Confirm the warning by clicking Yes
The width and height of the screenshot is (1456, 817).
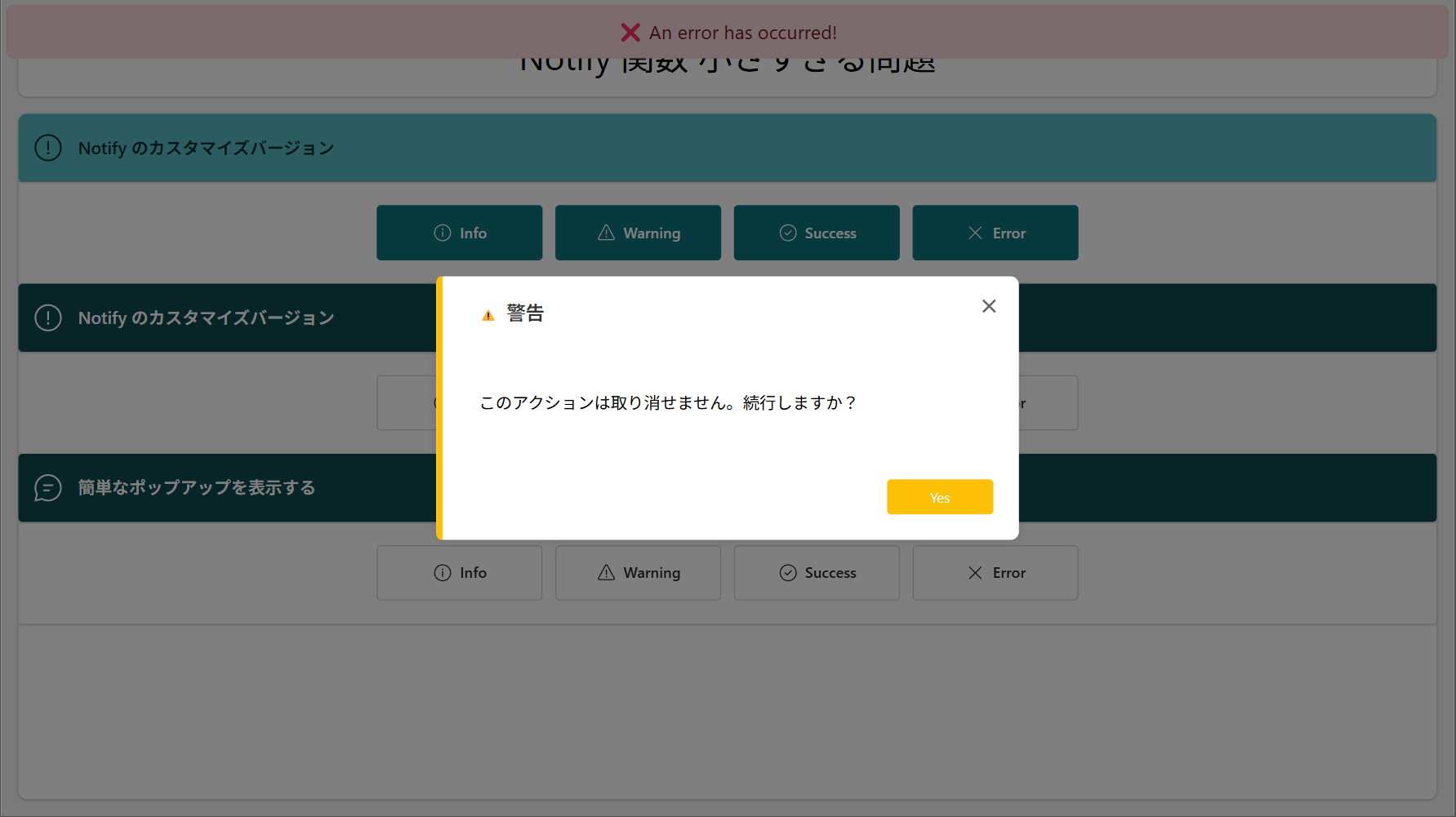(939, 497)
